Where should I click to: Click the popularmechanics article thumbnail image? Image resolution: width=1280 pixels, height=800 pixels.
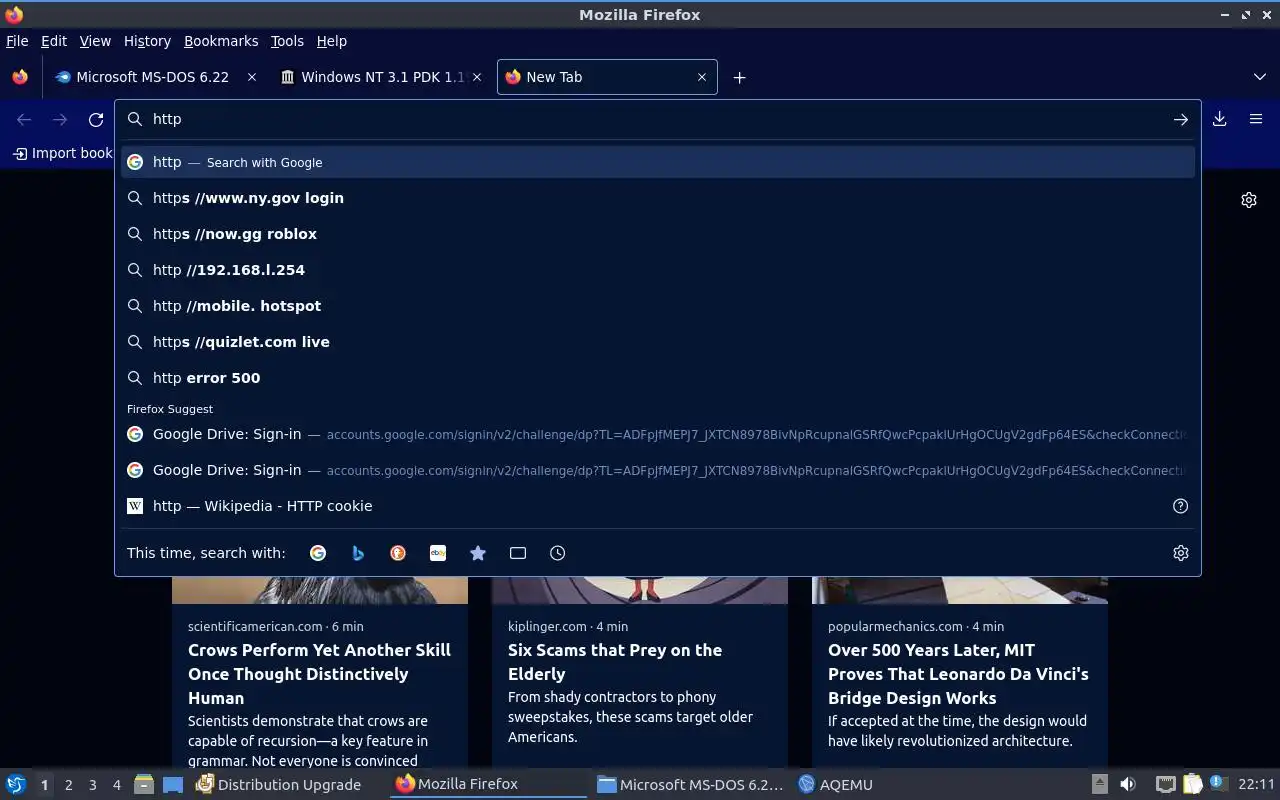(960, 590)
